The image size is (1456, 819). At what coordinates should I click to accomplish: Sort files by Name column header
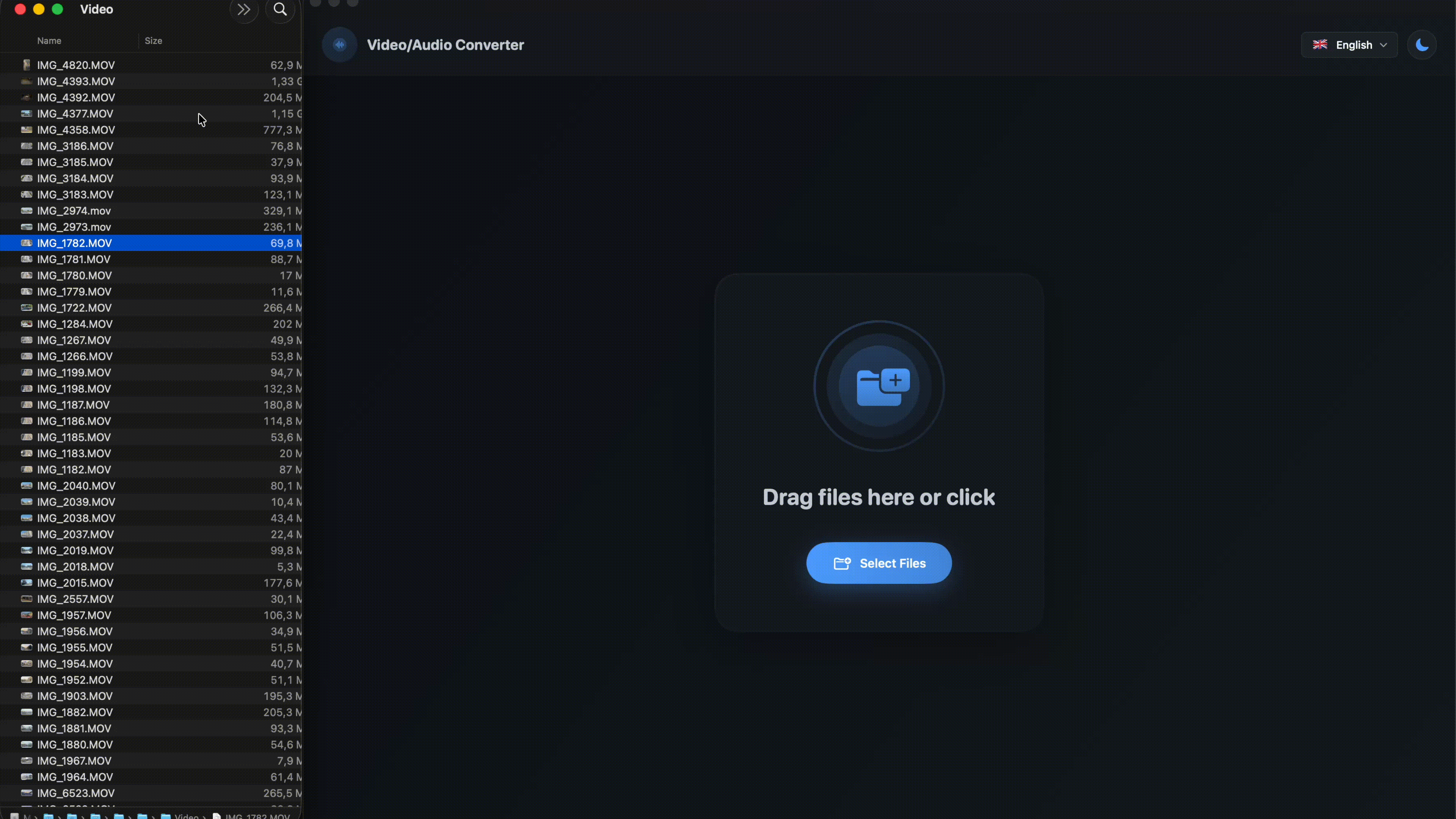pyautogui.click(x=49, y=41)
